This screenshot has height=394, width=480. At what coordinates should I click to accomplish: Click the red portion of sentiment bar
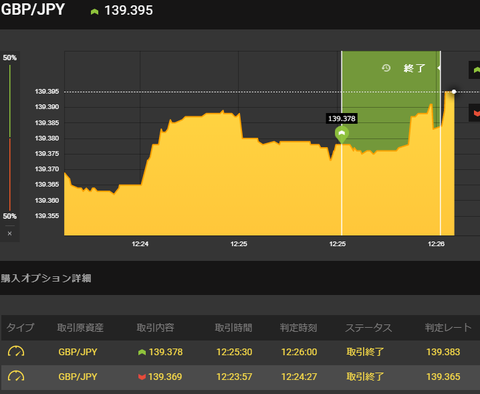[x=10, y=174]
